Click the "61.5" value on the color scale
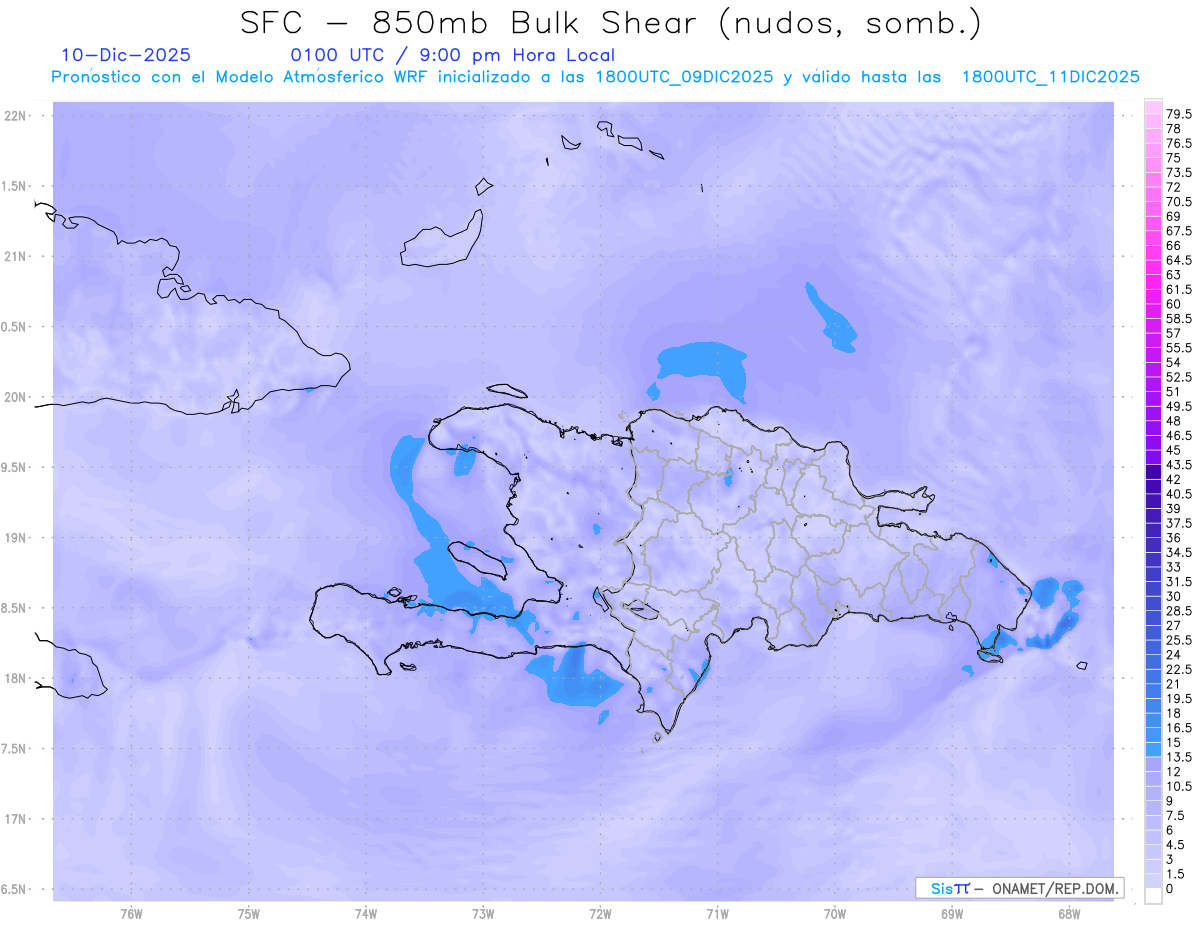This screenshot has height=927, width=1200. [1178, 288]
